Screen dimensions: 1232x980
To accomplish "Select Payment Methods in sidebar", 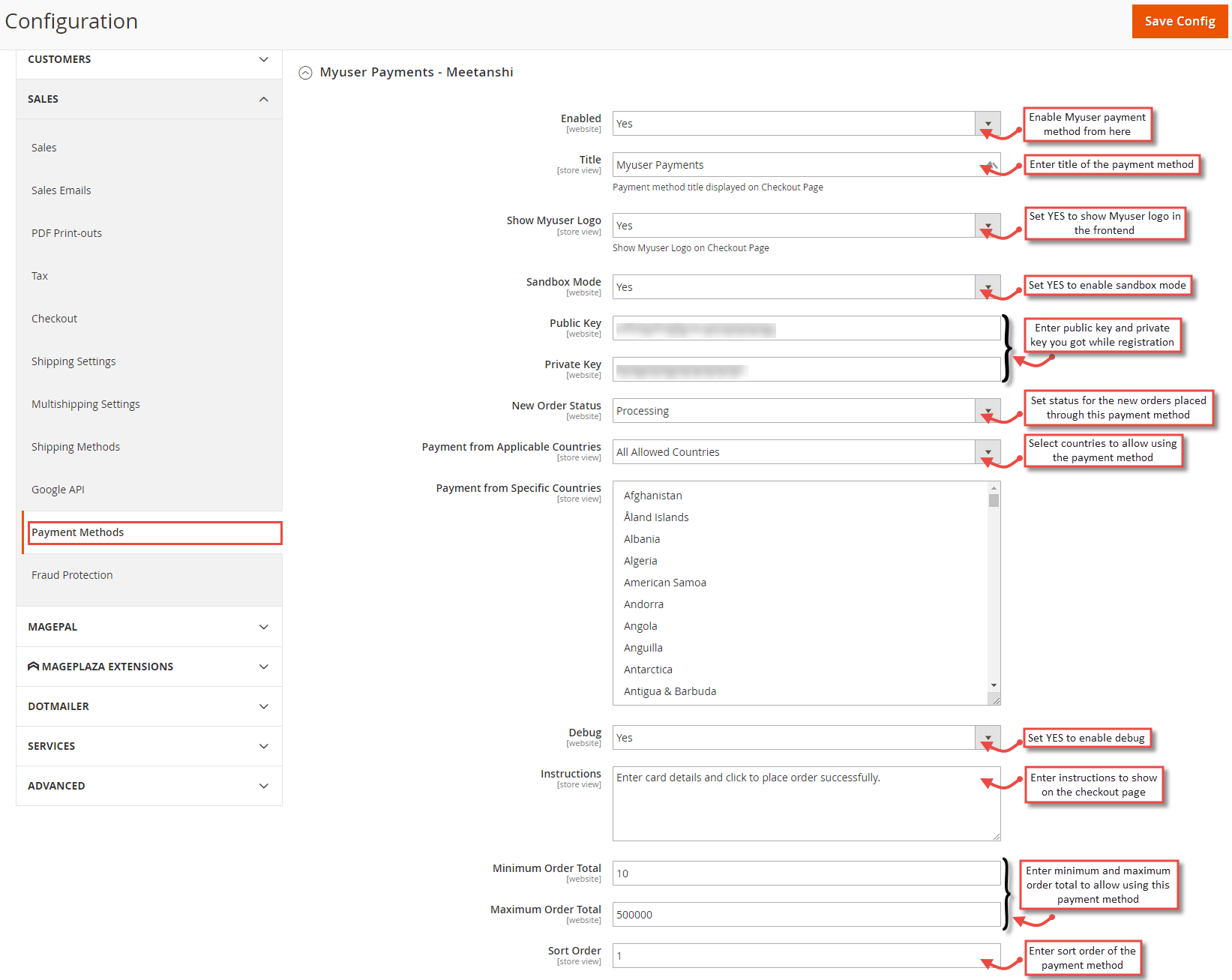I will pyautogui.click(x=154, y=532).
